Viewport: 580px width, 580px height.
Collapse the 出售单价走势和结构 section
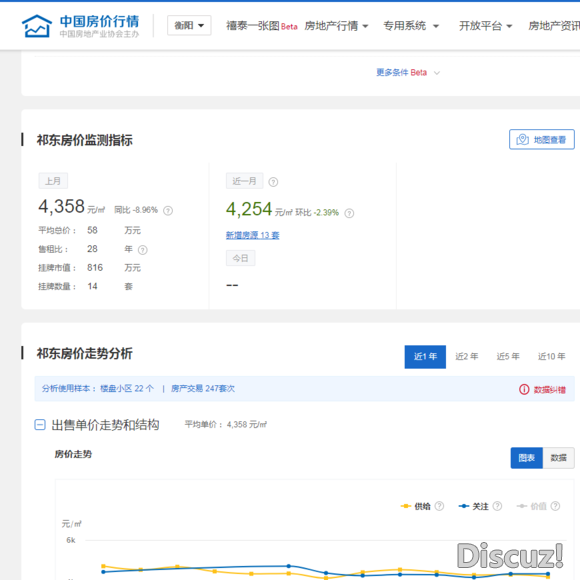point(40,425)
